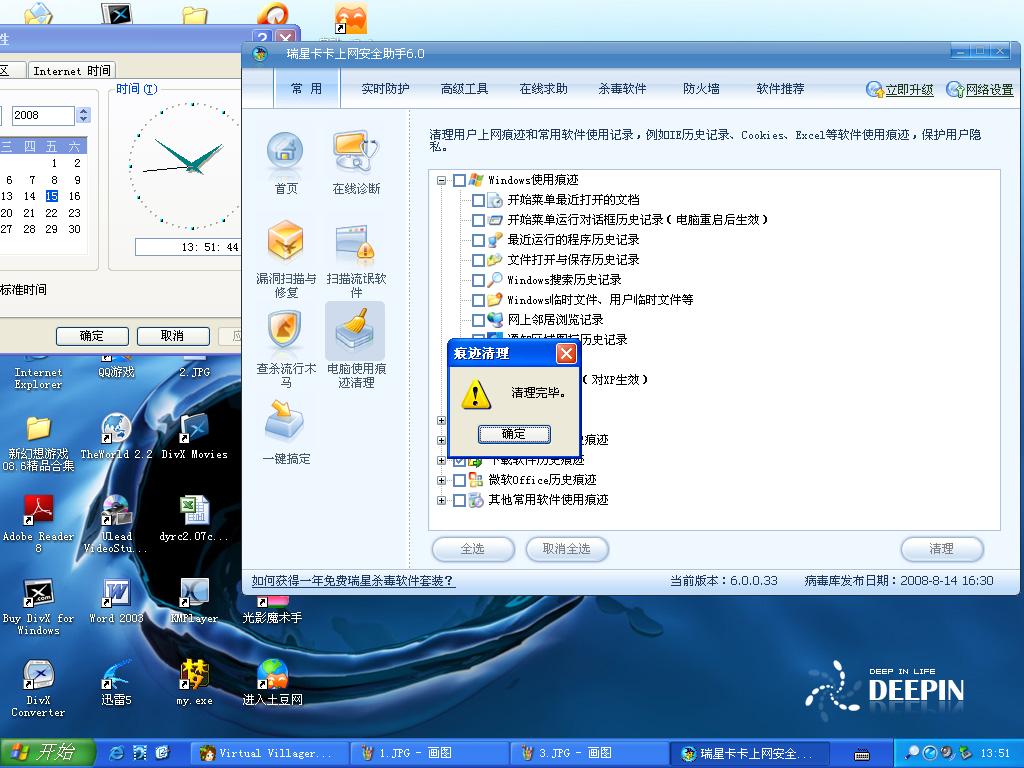Image resolution: width=1024 pixels, height=768 pixels.
Task: Open the DivX Movies desktop shortcut
Action: tap(195, 436)
